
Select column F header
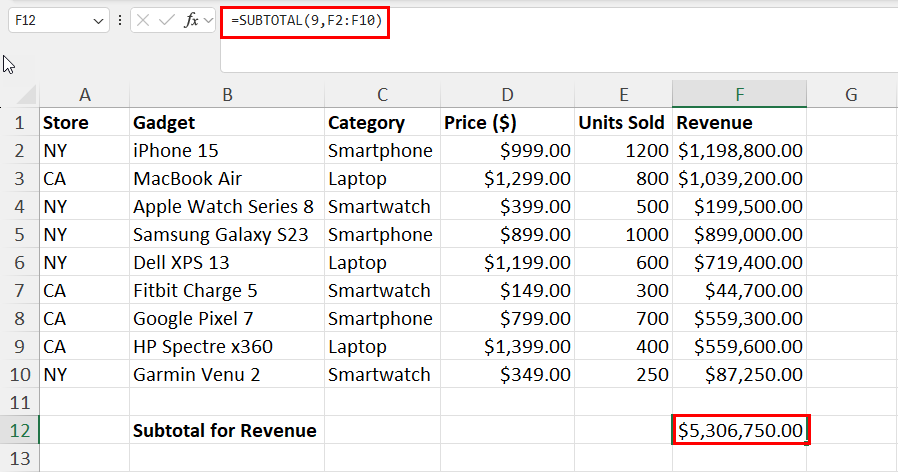pyautogui.click(x=739, y=95)
